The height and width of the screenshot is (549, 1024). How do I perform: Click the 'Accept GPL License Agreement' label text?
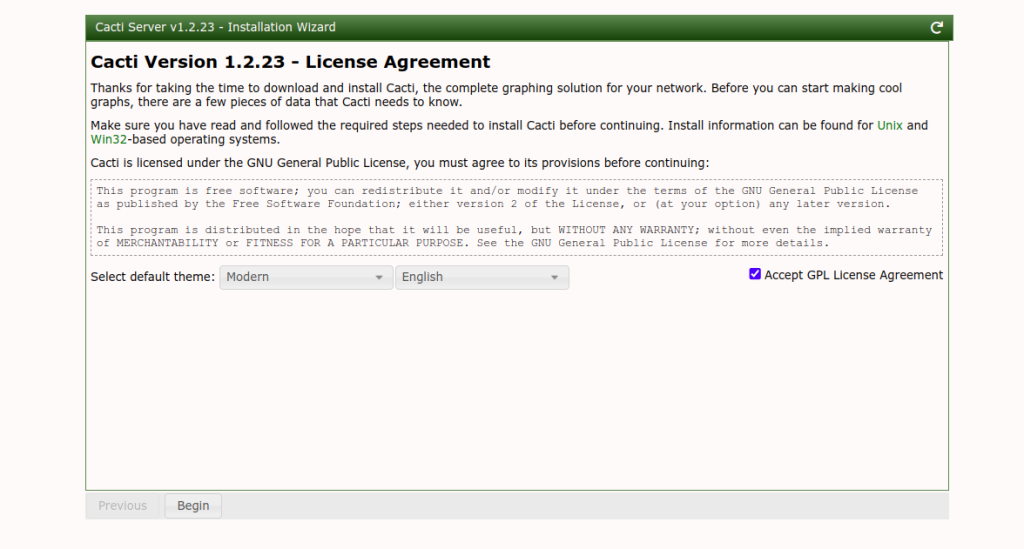(854, 275)
